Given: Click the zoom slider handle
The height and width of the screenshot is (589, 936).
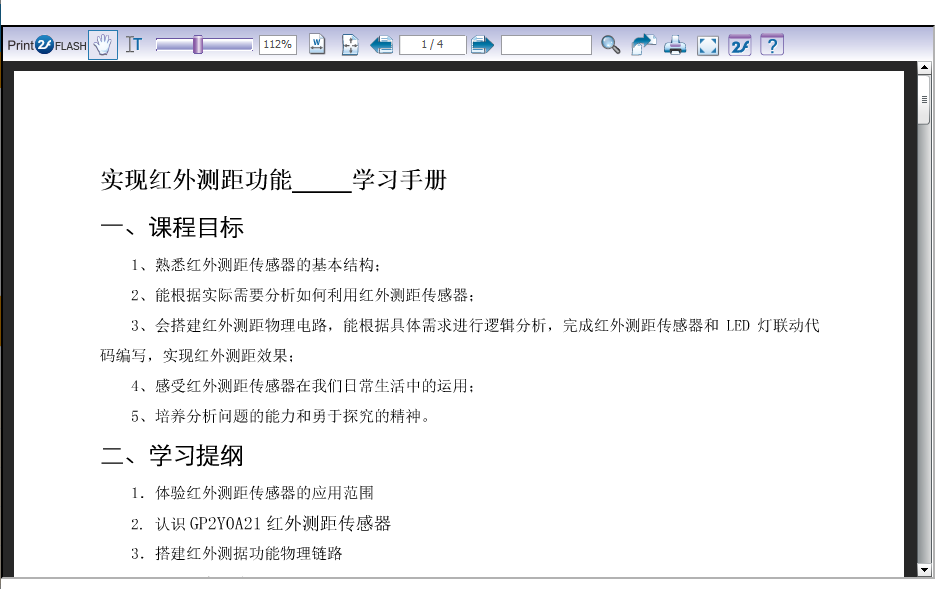Looking at the screenshot, I should (198, 44).
